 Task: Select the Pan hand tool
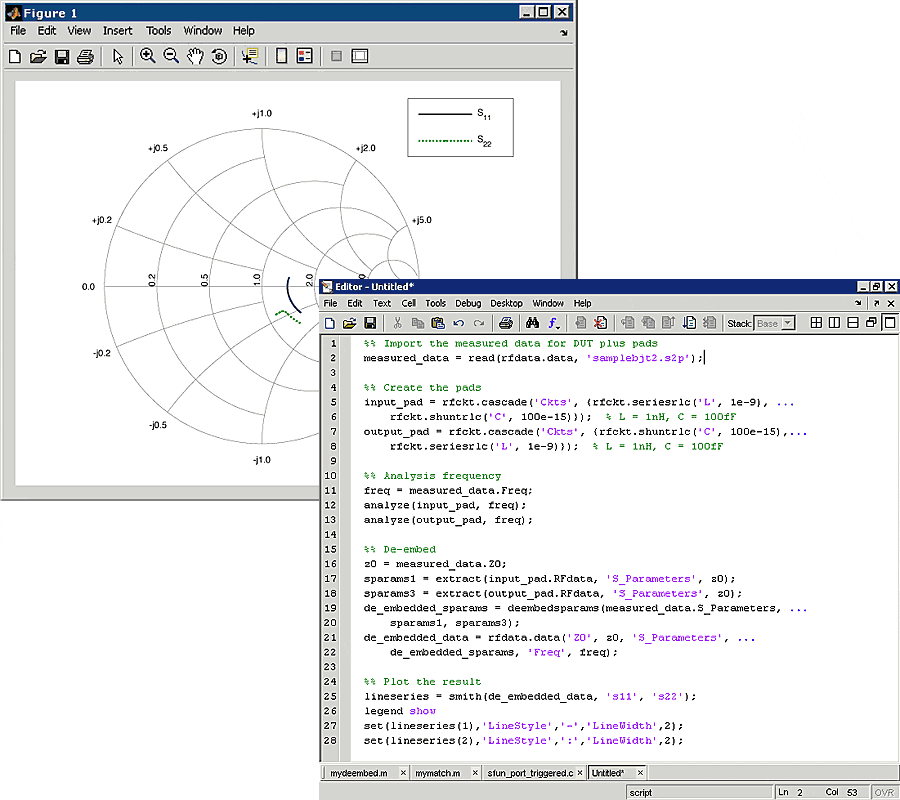point(195,56)
